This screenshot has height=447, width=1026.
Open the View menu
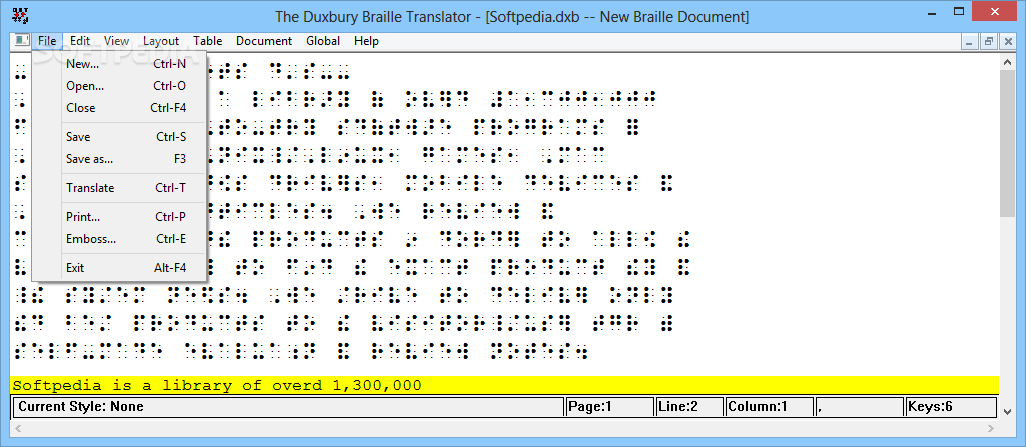coord(116,41)
